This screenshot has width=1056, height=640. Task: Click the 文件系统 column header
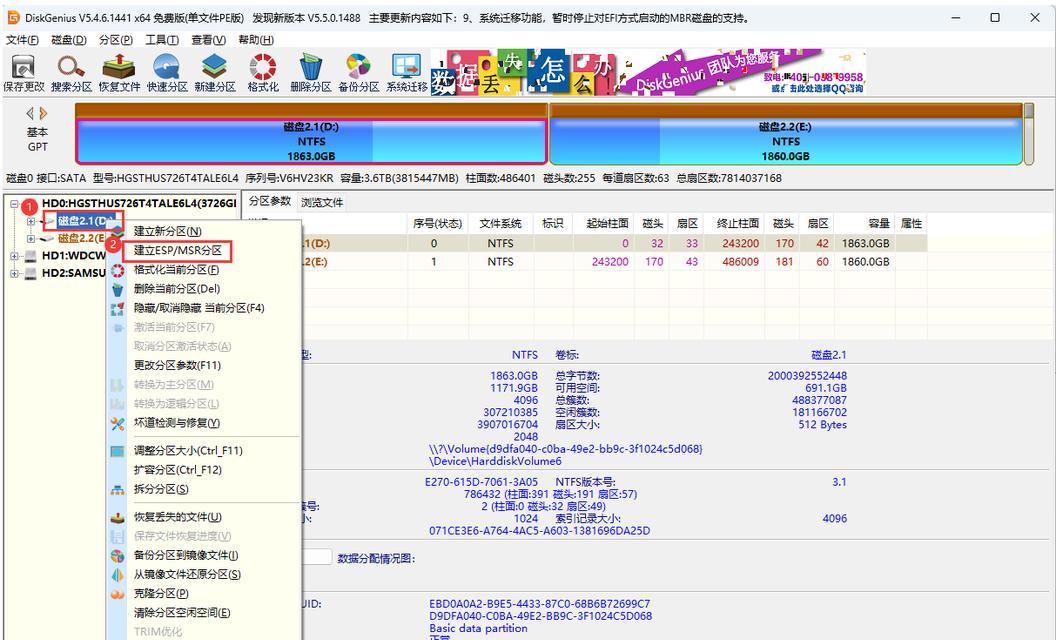tap(500, 224)
